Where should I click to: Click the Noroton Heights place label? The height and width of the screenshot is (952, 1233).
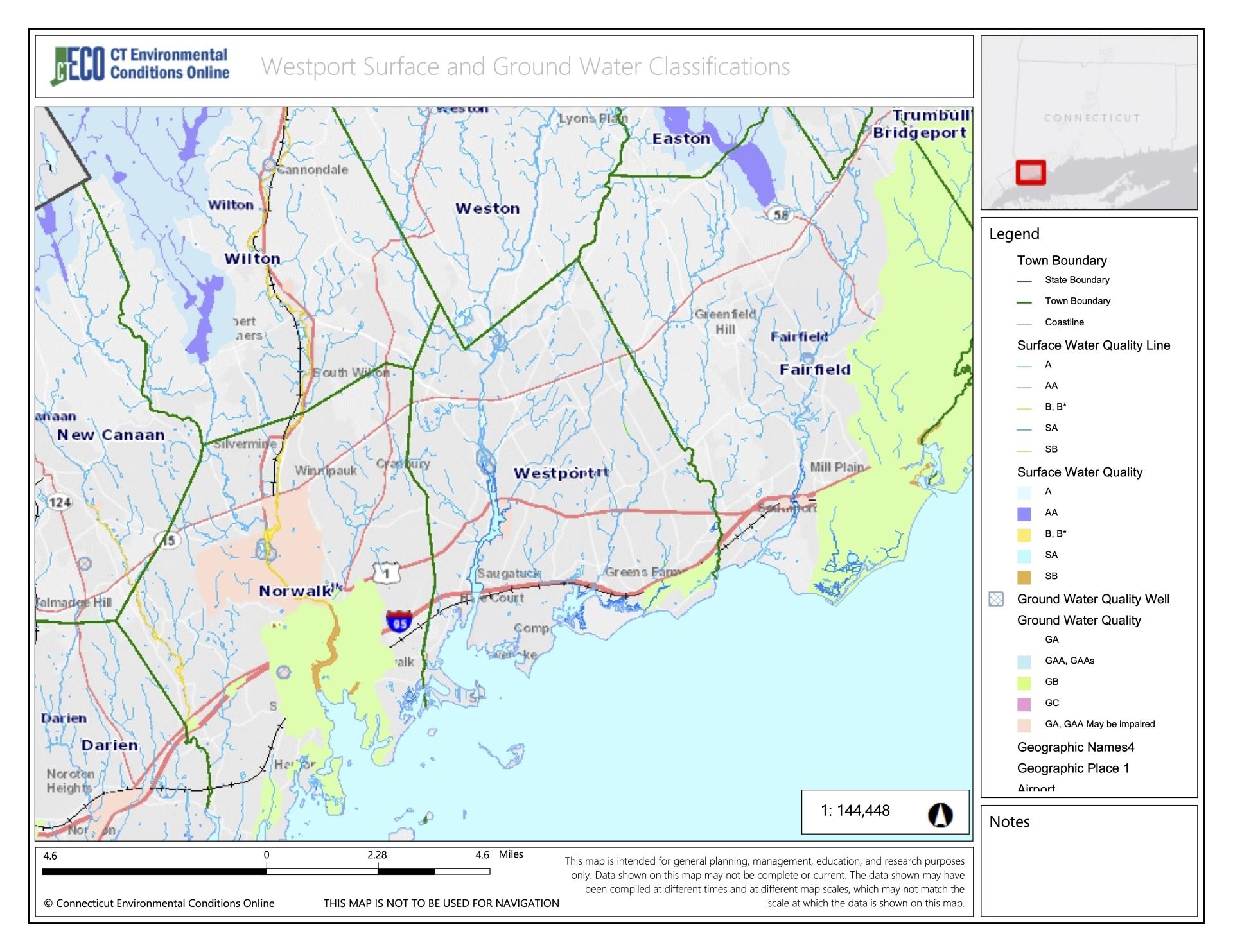tap(70, 781)
